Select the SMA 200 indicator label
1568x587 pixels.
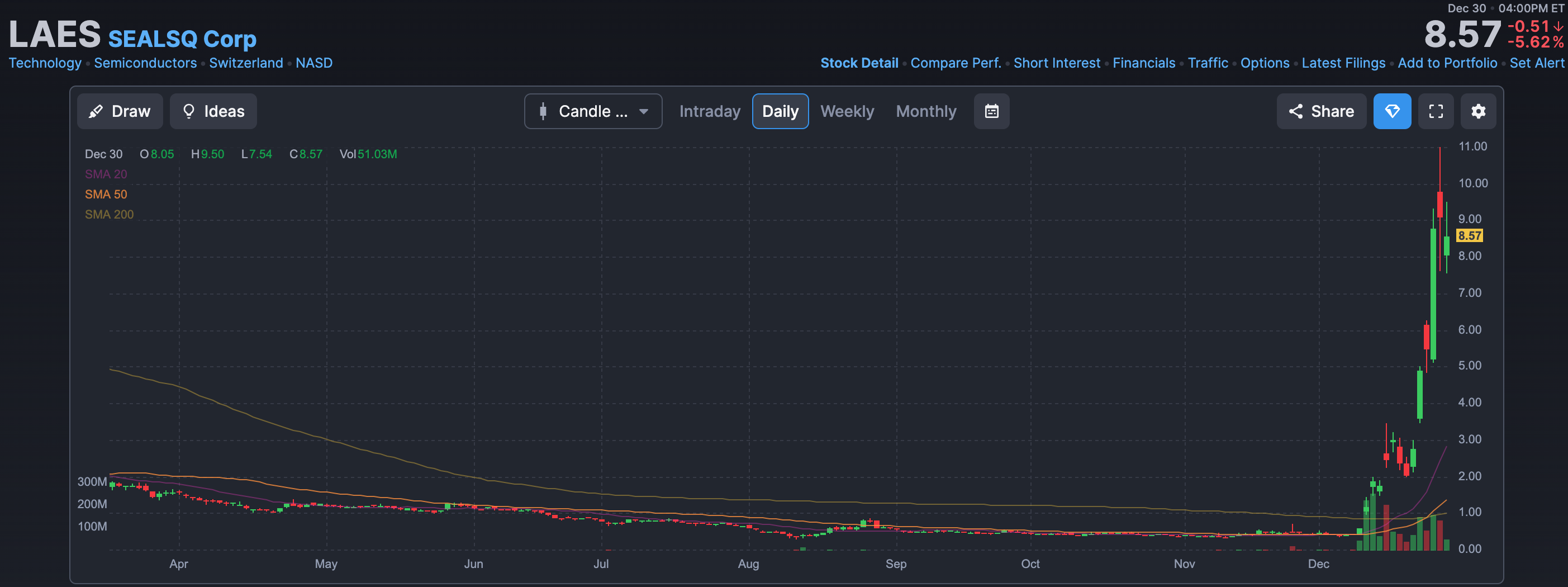[x=109, y=214]
